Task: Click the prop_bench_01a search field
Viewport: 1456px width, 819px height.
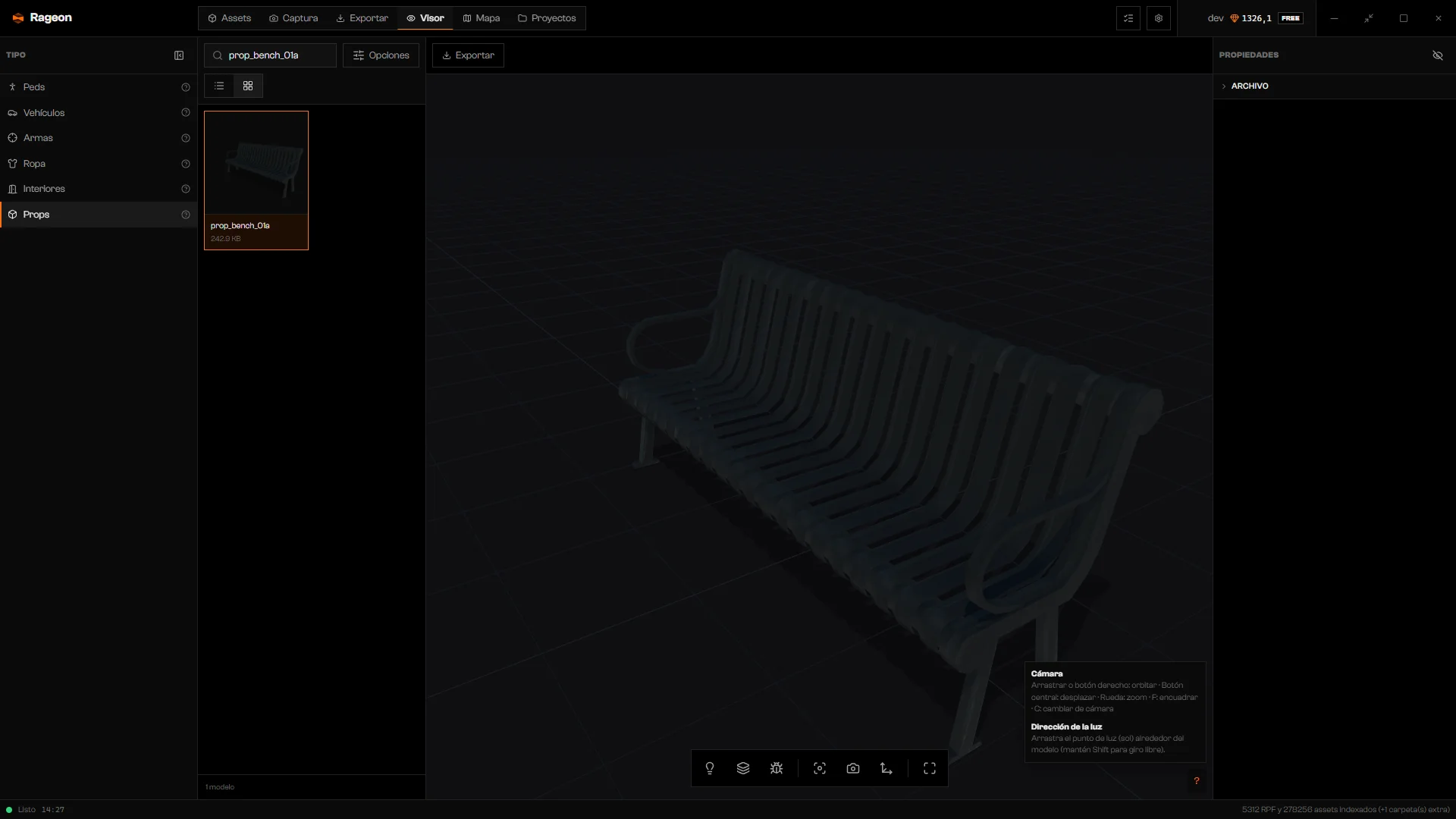Action: tap(270, 55)
